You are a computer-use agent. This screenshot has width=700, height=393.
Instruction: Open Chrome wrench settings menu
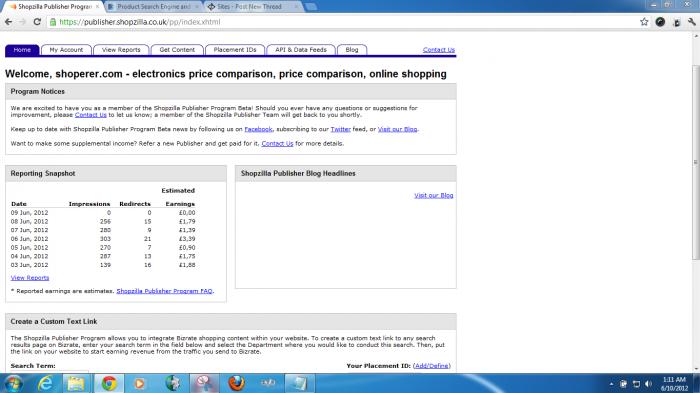pyautogui.click(x=692, y=22)
